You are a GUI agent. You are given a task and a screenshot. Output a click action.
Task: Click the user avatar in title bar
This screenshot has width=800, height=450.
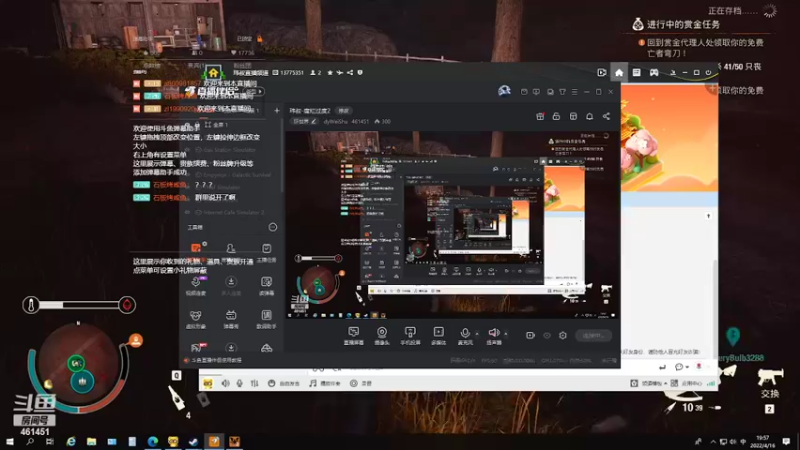click(x=504, y=91)
